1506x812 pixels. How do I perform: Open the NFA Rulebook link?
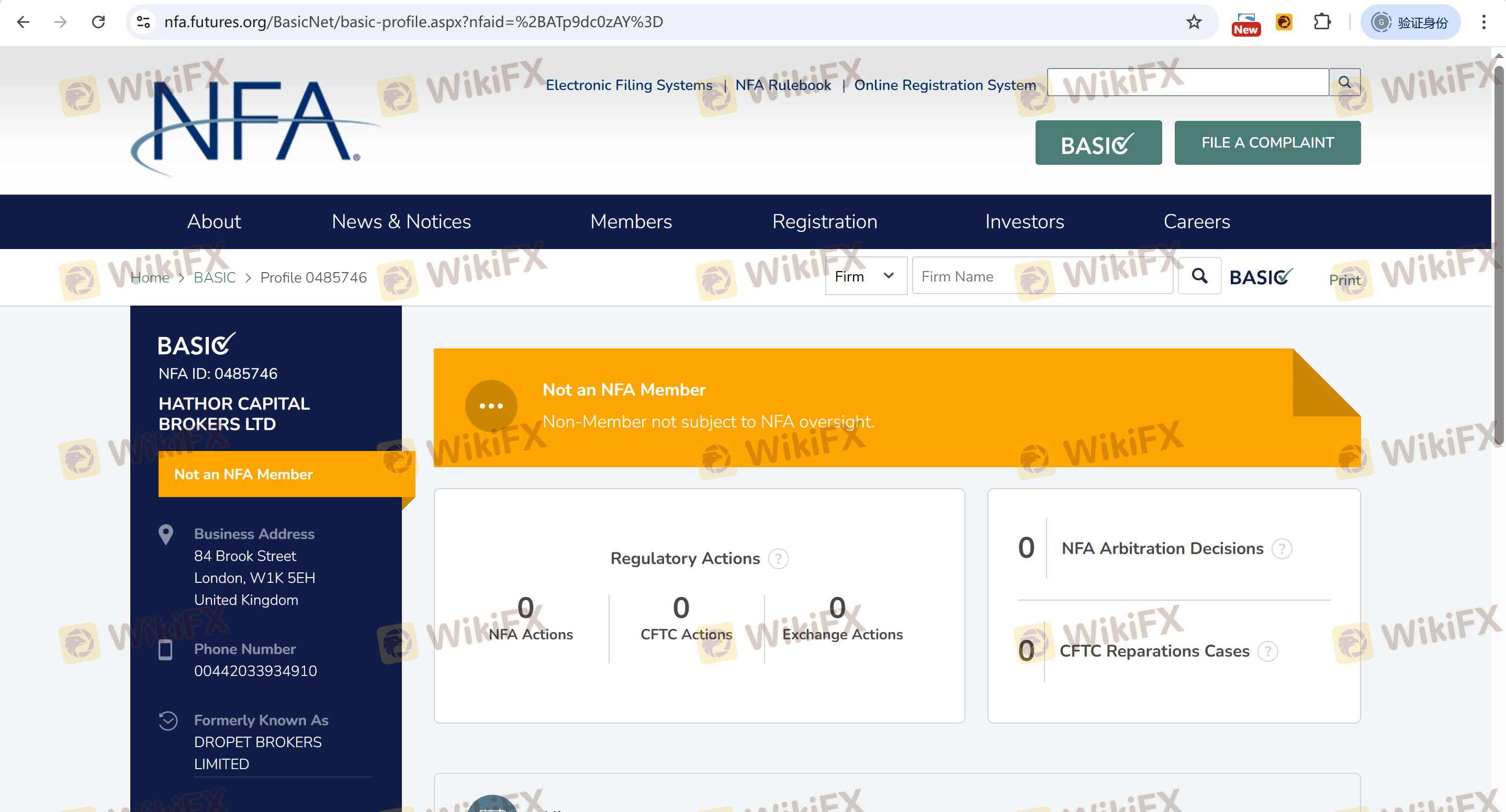tap(783, 85)
